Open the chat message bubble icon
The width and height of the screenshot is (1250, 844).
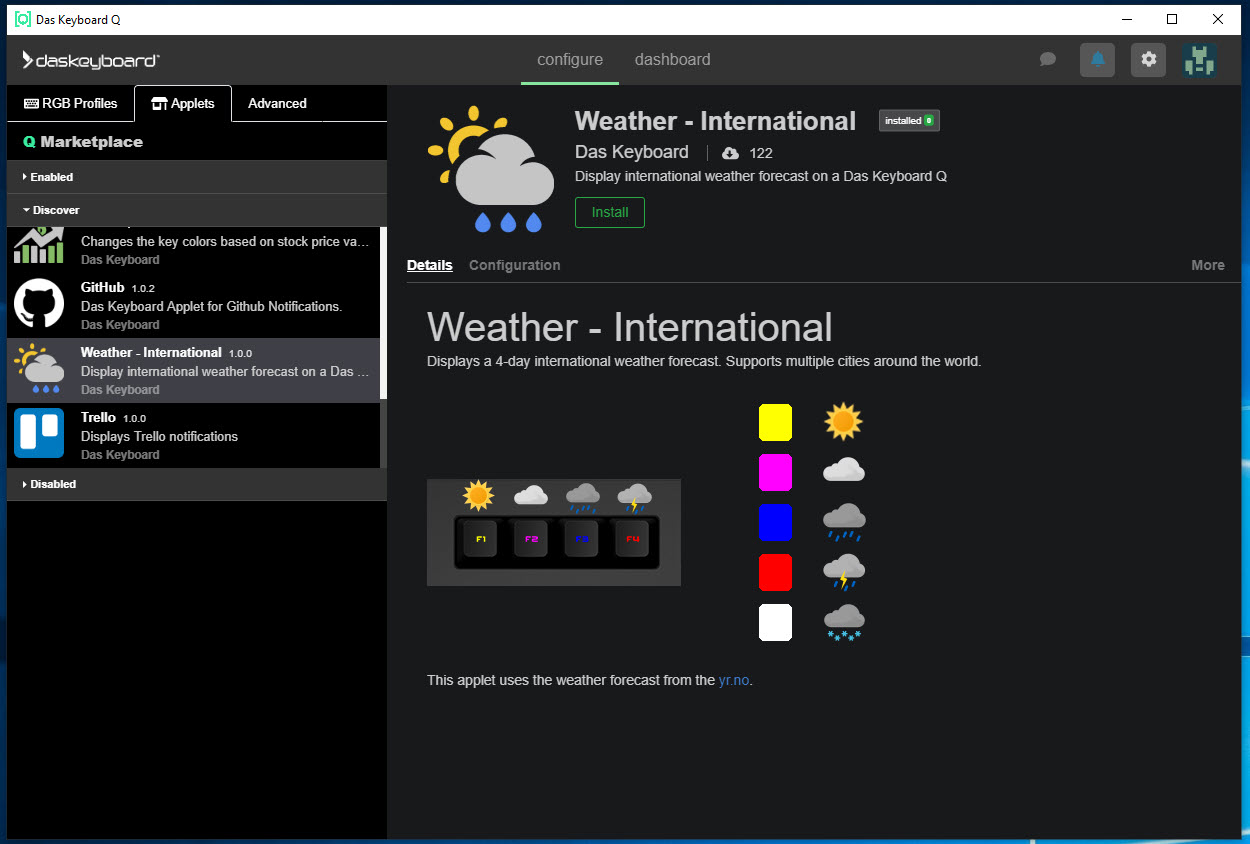[x=1047, y=59]
